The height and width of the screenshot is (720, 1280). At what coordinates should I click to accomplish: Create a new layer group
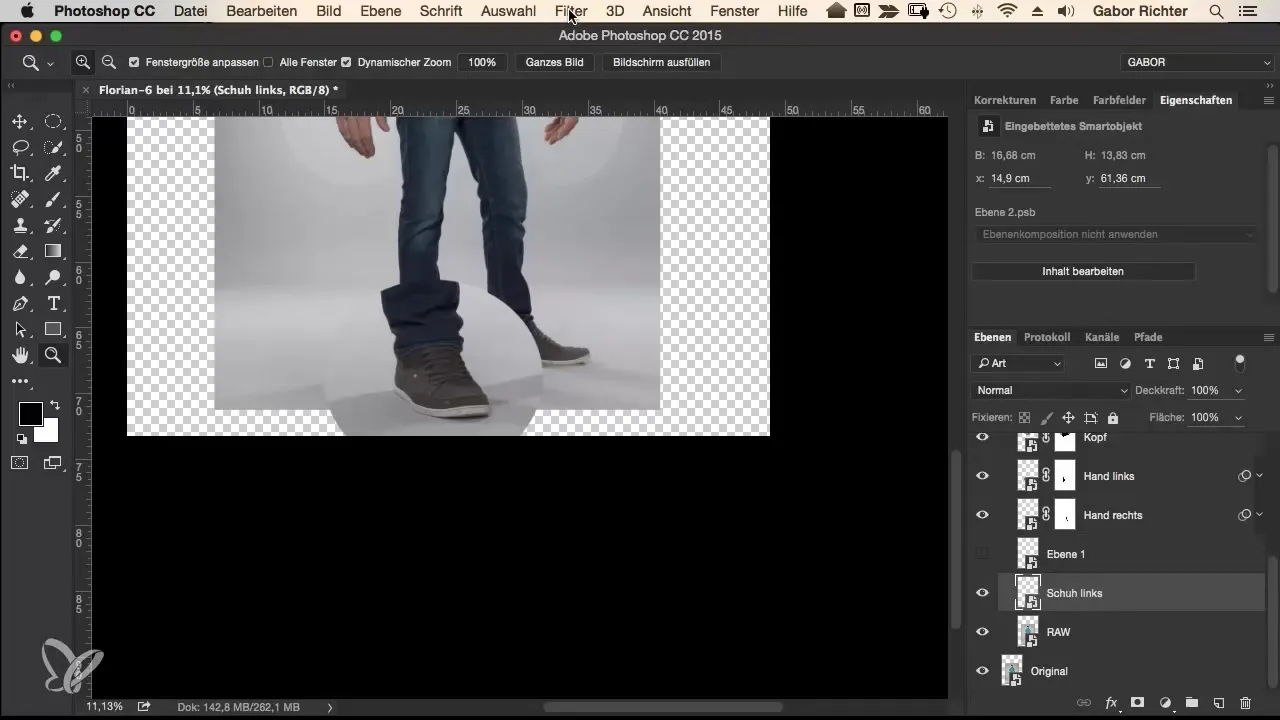pyautogui.click(x=1192, y=703)
